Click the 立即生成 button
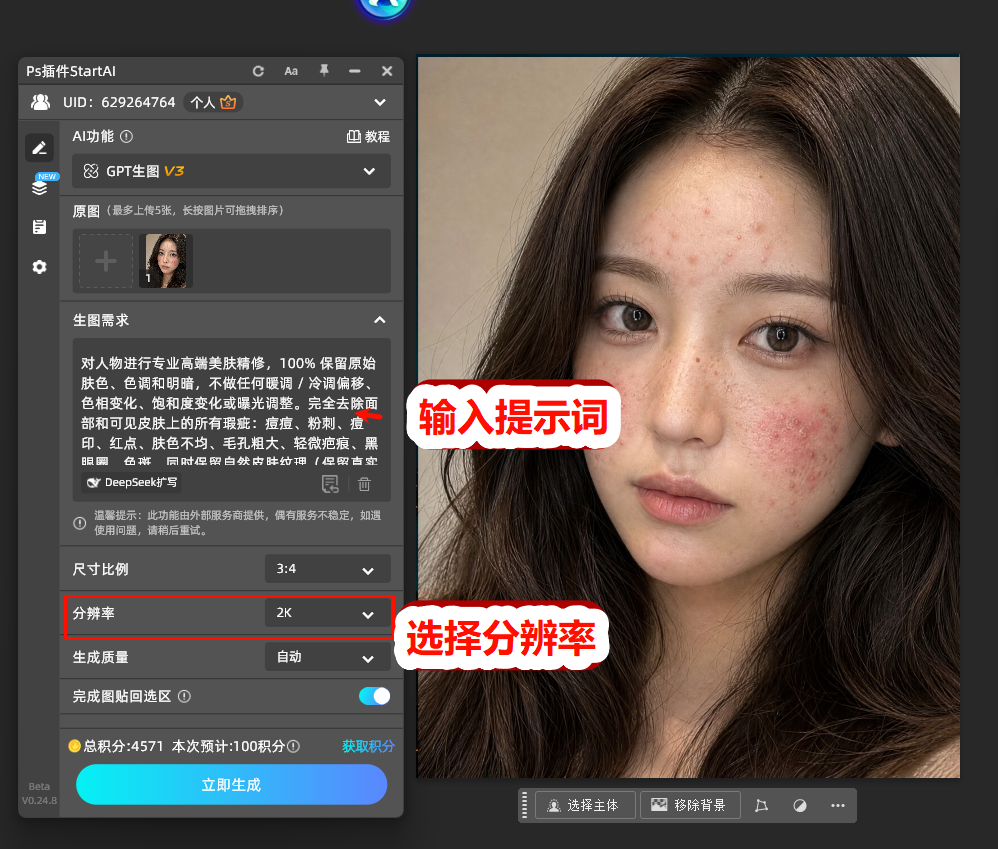The width and height of the screenshot is (998, 849). 231,785
